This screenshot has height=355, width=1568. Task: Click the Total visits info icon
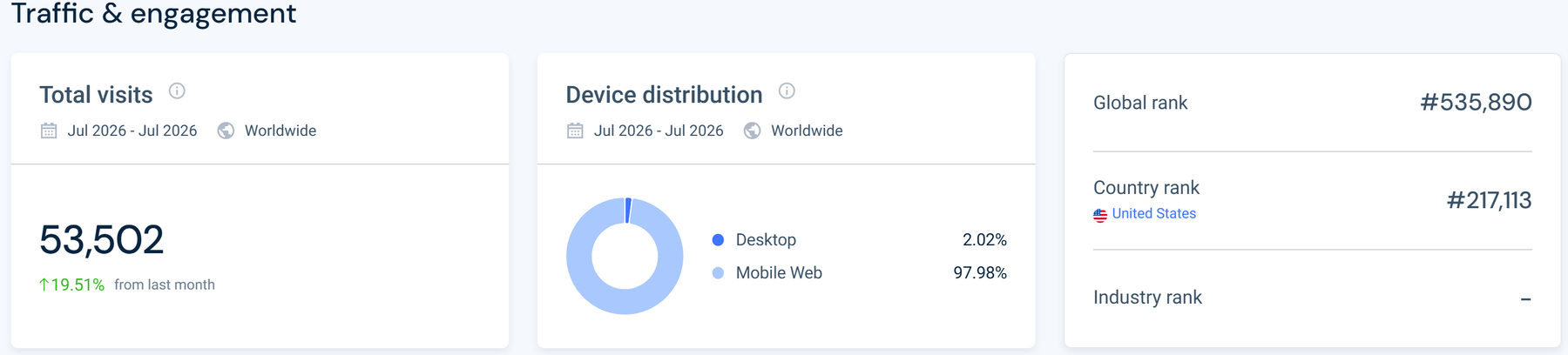[x=177, y=90]
